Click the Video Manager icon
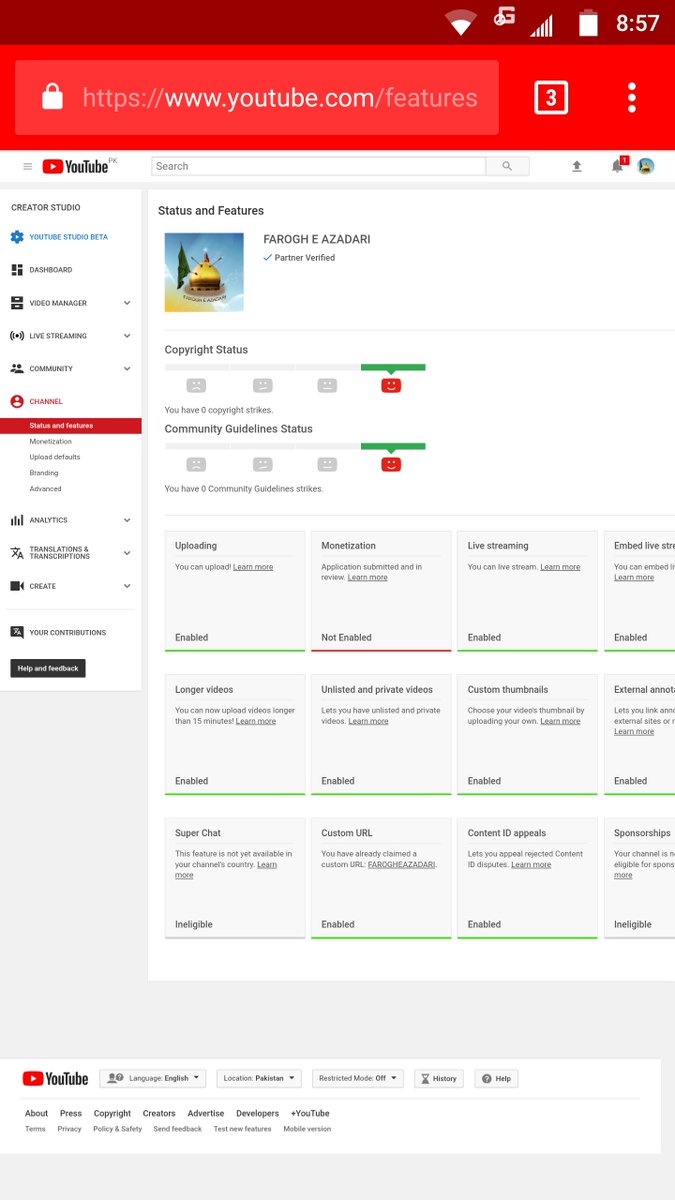 [17, 303]
